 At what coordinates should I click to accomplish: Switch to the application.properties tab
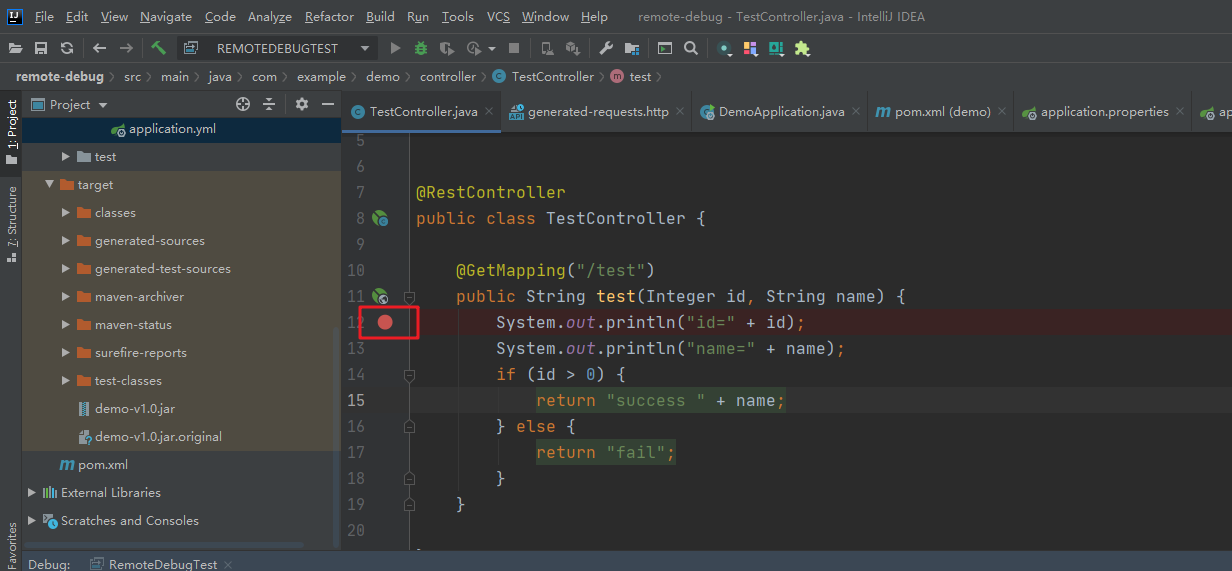1104,112
